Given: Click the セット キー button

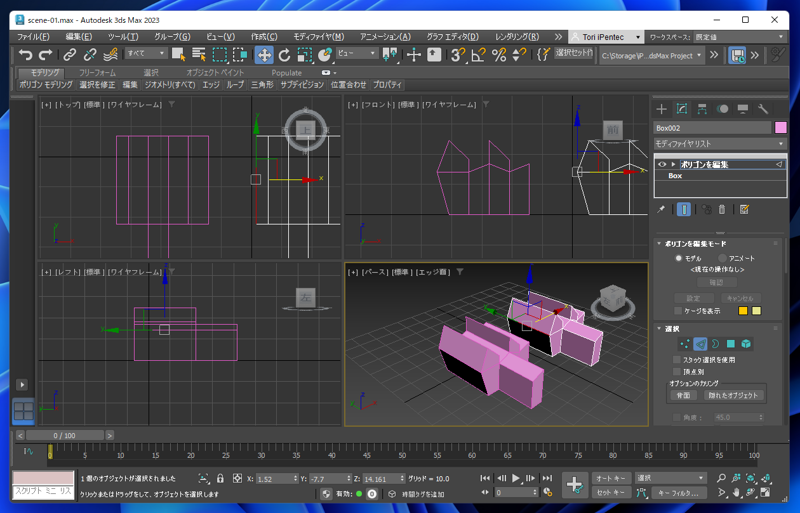Looking at the screenshot, I should [611, 493].
